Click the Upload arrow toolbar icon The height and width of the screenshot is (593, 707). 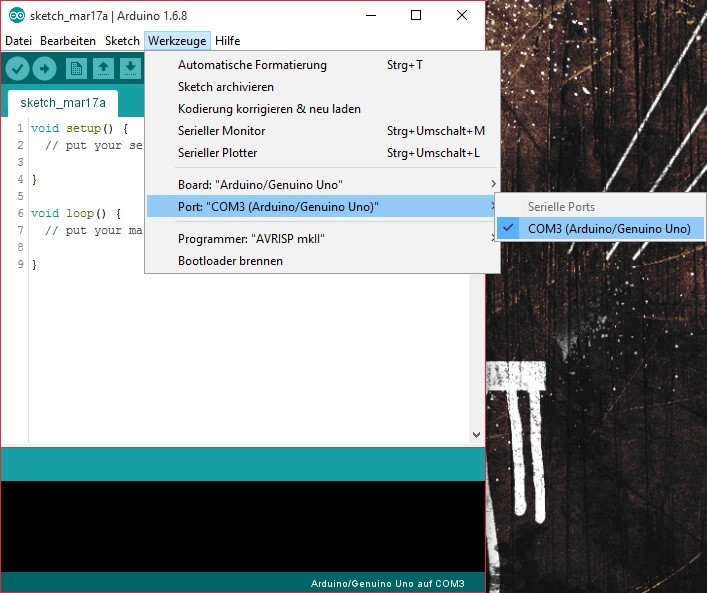44,69
